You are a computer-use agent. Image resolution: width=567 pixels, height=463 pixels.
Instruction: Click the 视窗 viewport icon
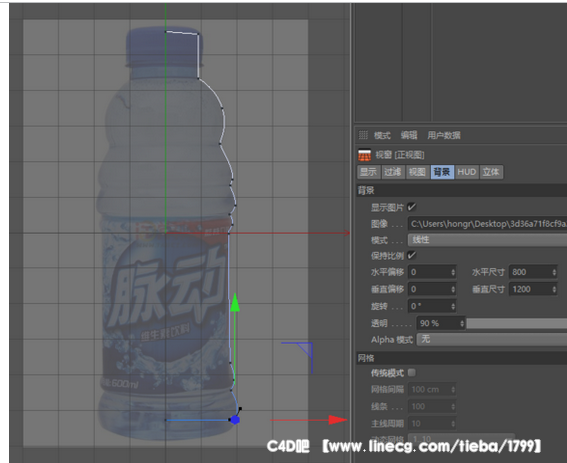(364, 155)
